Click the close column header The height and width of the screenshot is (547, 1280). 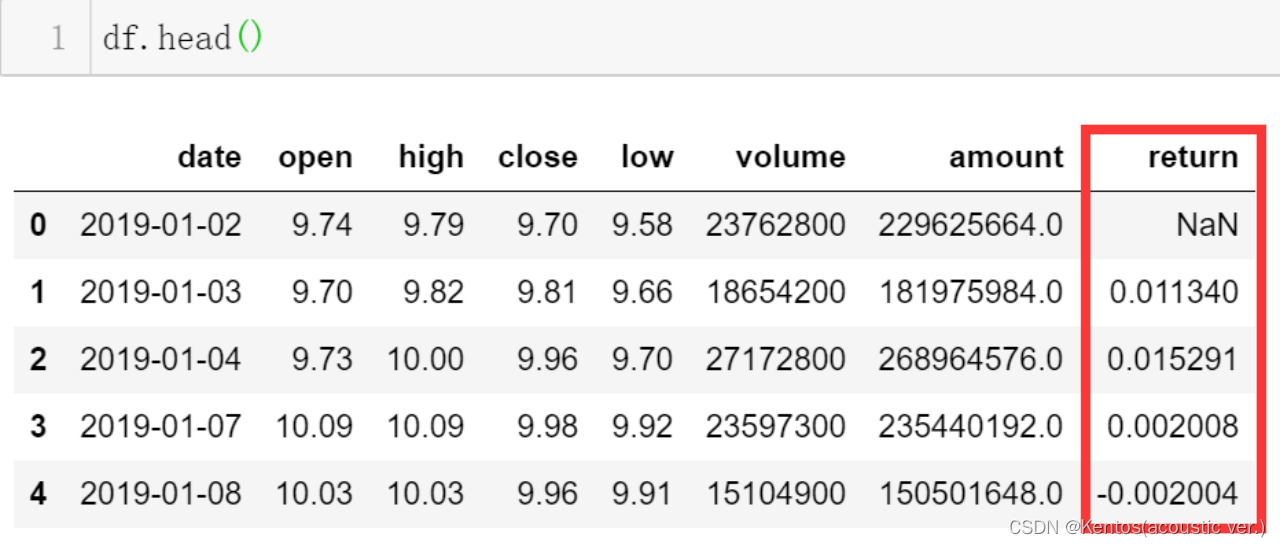point(537,157)
